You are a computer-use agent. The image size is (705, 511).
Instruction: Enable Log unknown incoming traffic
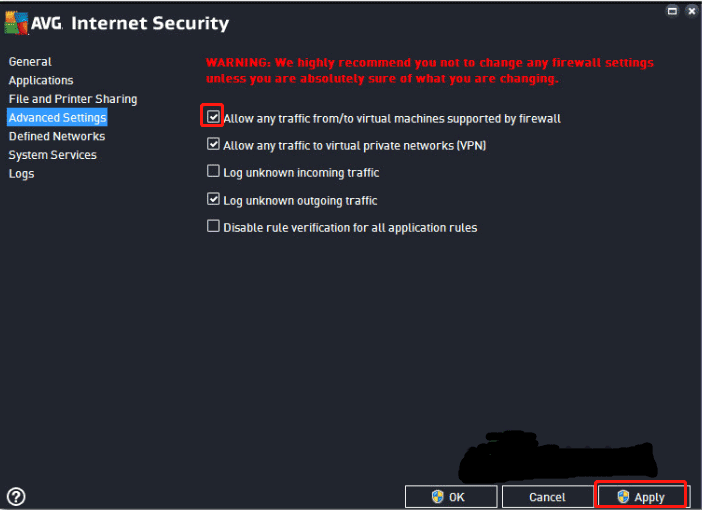click(213, 172)
